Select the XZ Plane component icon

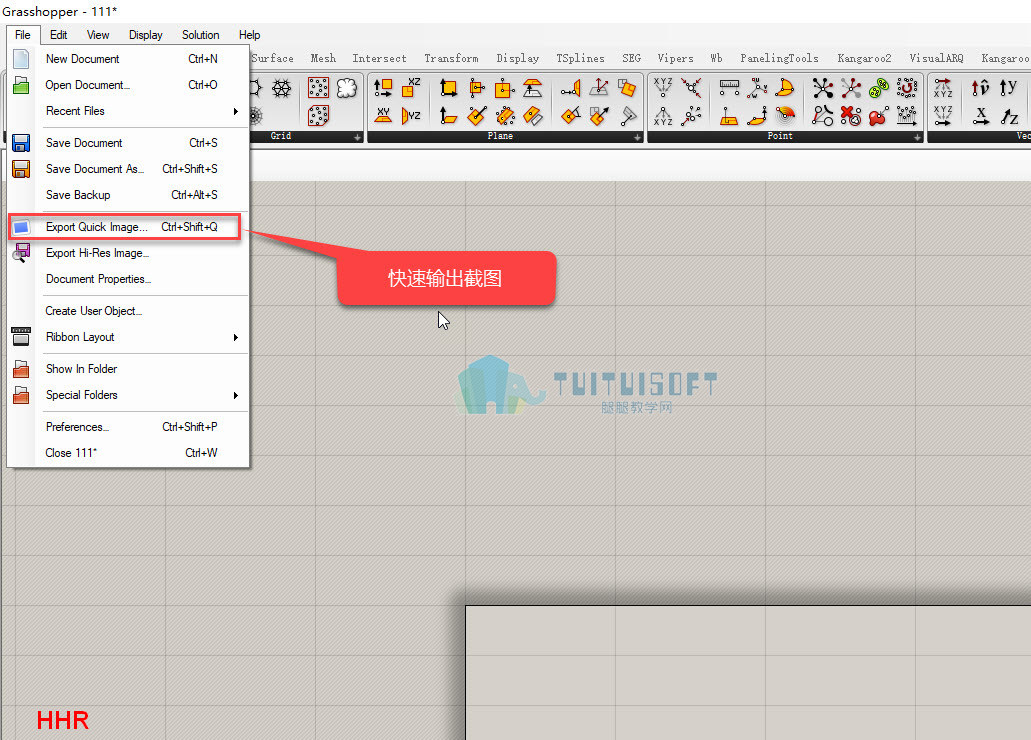(x=411, y=87)
